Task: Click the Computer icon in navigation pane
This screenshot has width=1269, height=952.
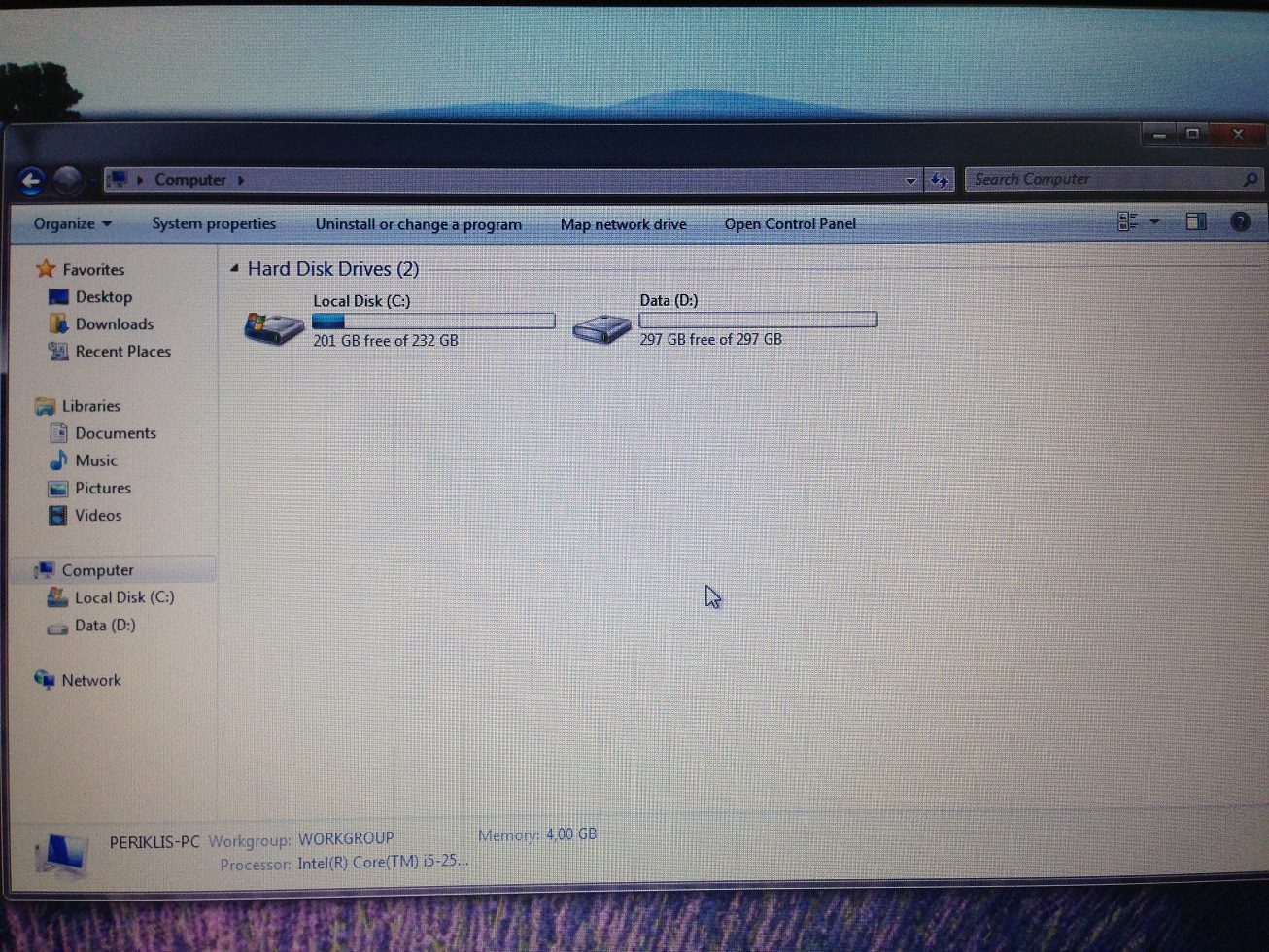Action: click(x=45, y=570)
